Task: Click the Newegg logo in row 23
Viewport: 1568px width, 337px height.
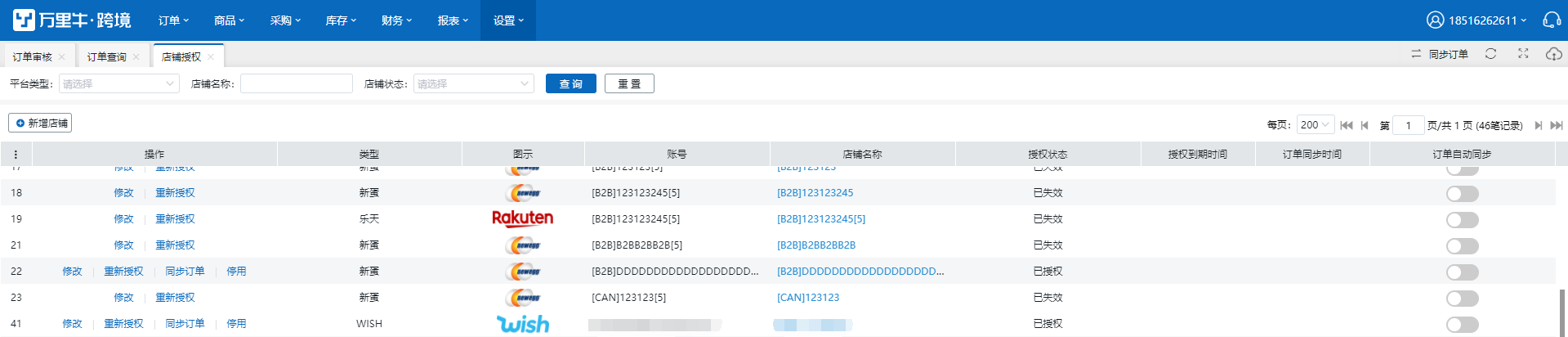Action: pyautogui.click(x=523, y=298)
